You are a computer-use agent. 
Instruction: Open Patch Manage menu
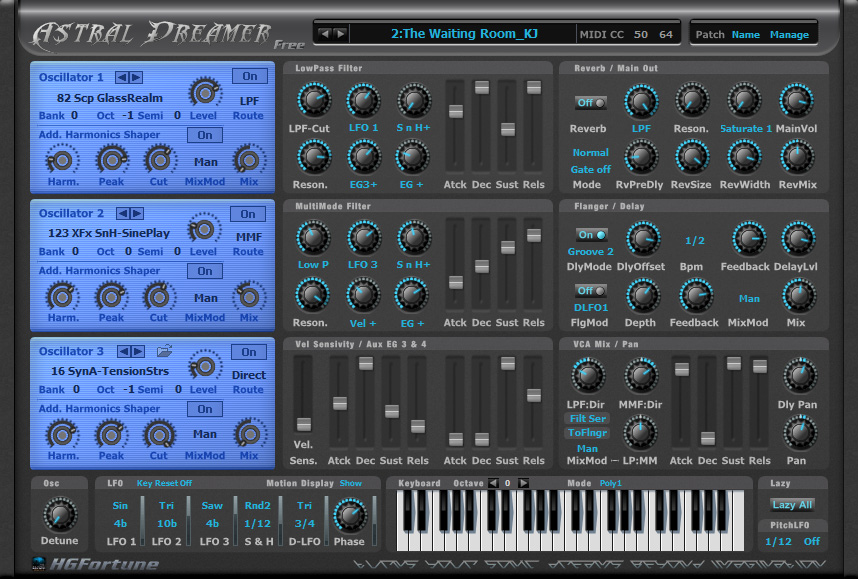pyautogui.click(x=789, y=34)
